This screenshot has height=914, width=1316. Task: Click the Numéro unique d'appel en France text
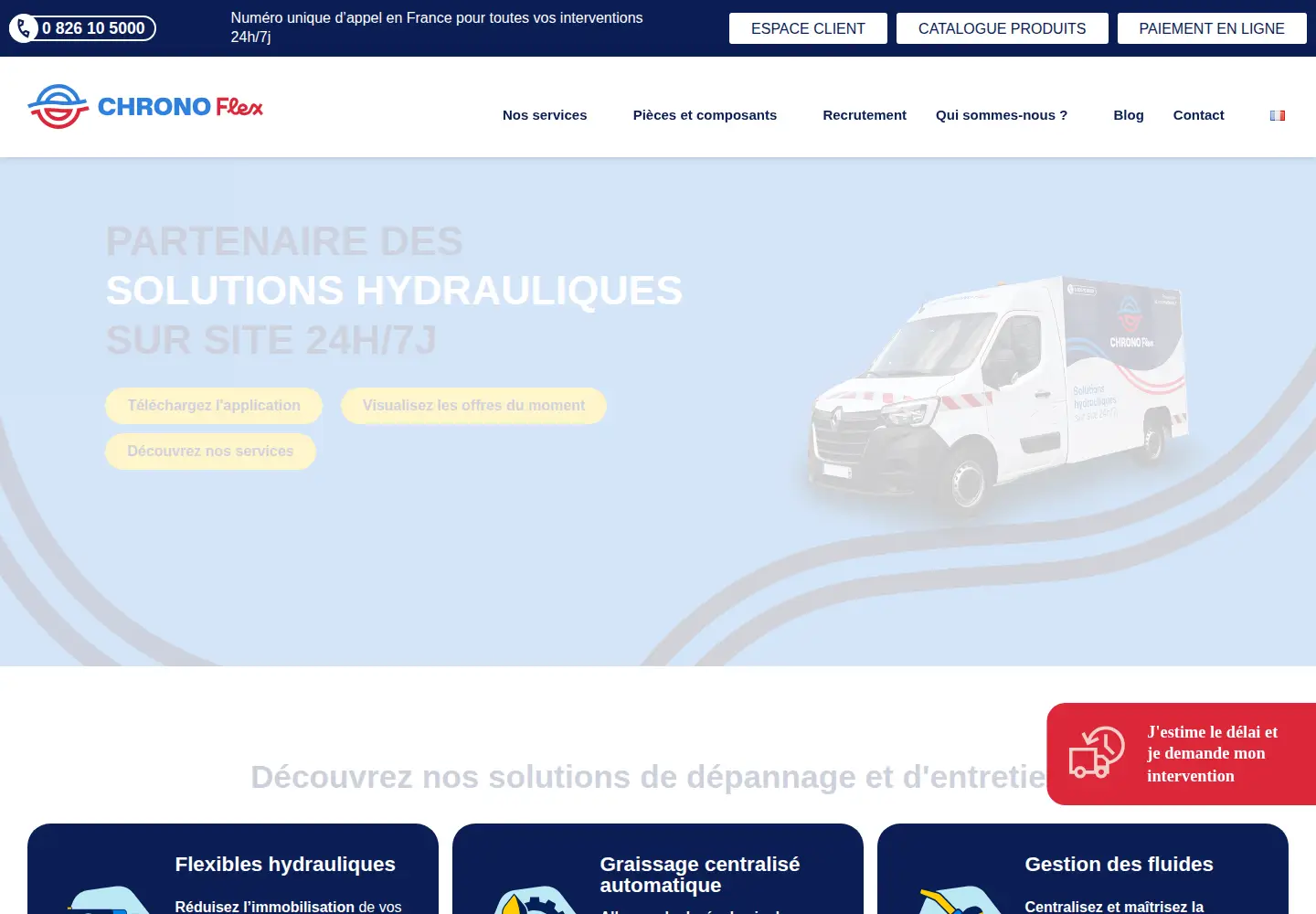pos(437,27)
